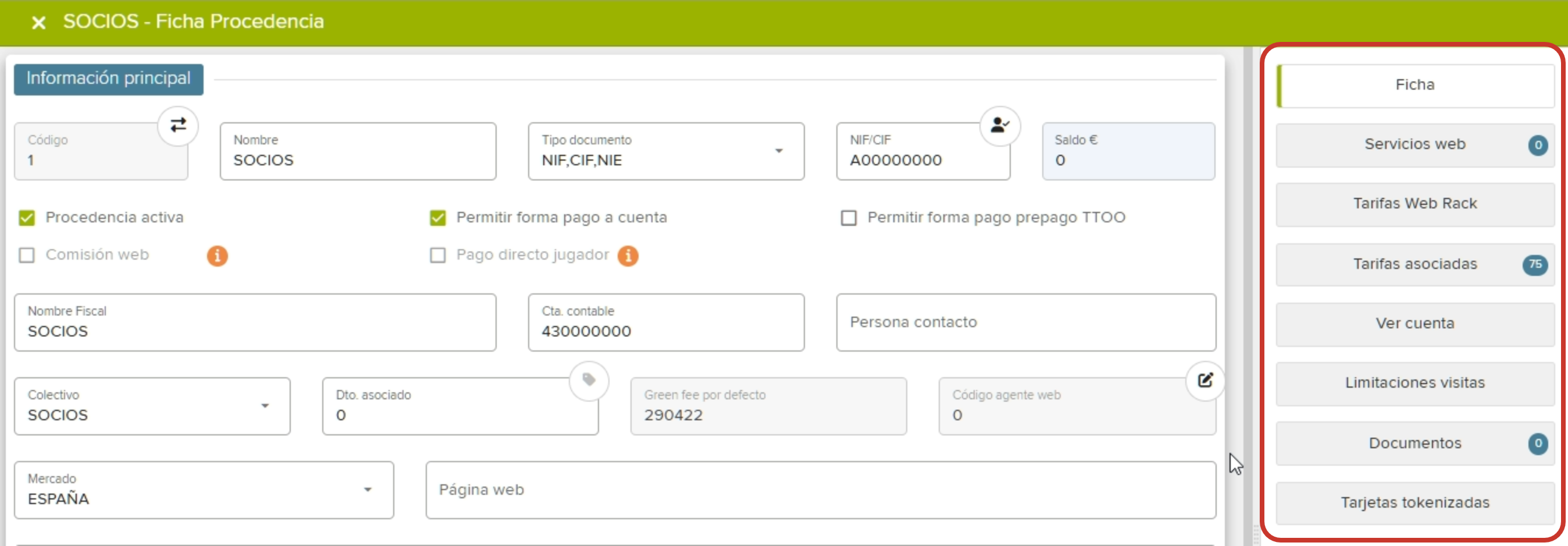Image resolution: width=1568 pixels, height=546 pixels.
Task: Open the Servicios web section
Action: [1415, 144]
